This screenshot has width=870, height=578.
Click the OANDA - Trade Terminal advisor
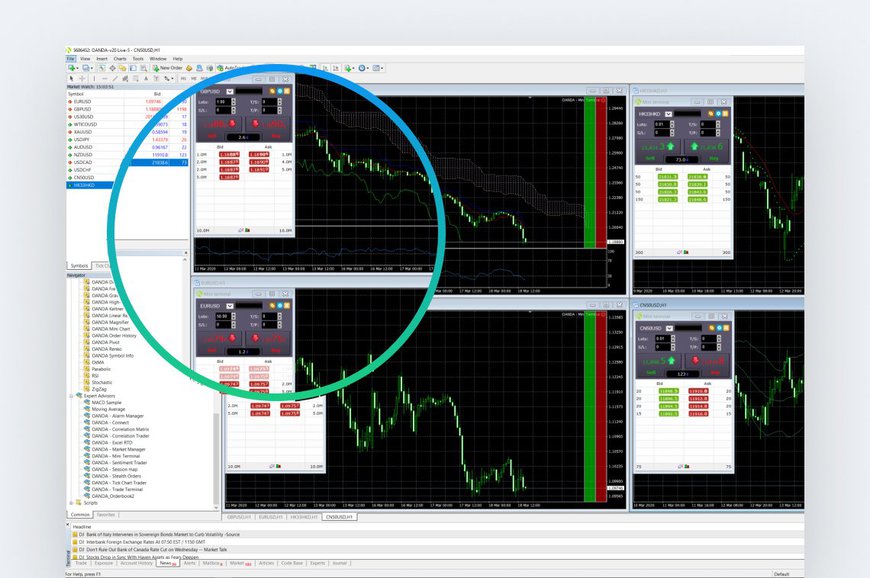pos(118,489)
